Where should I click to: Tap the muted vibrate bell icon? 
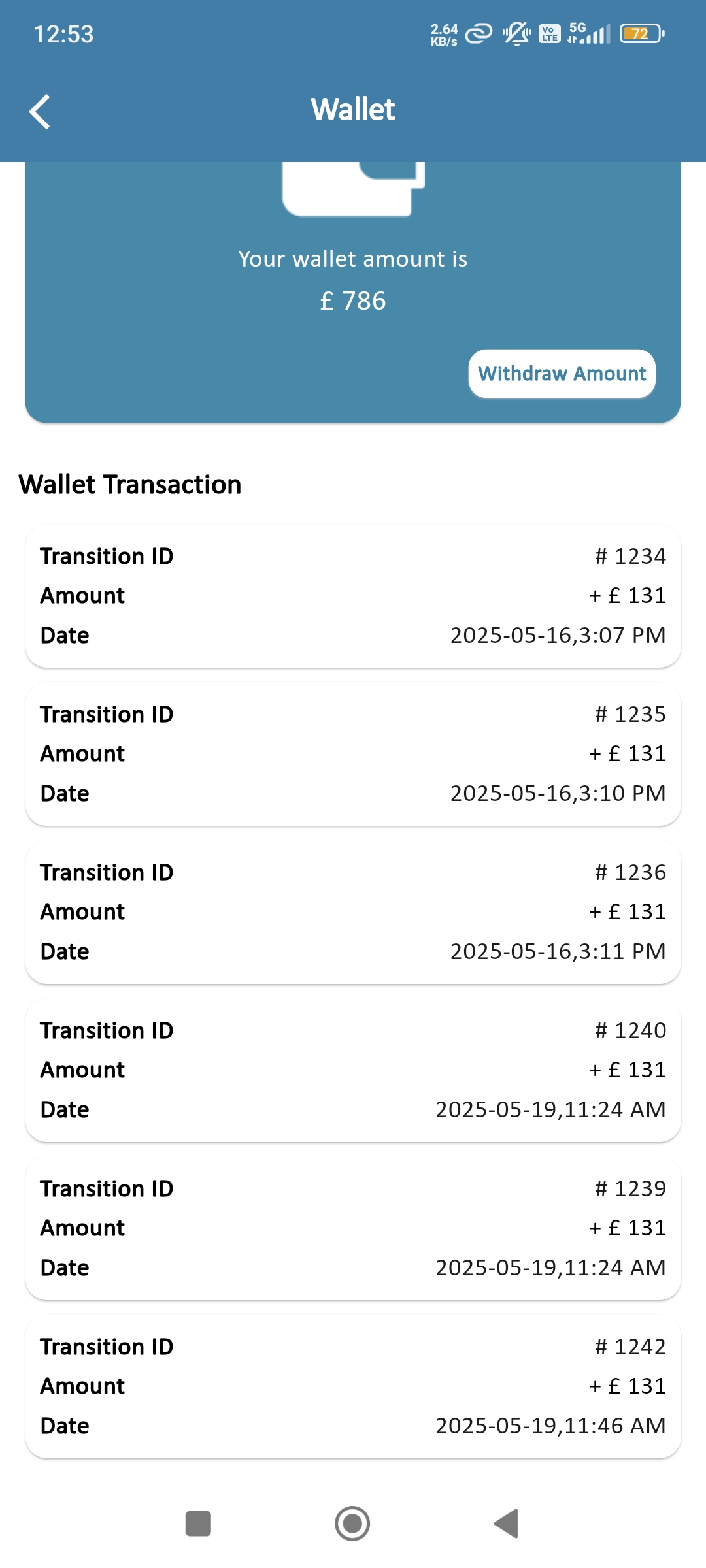[x=516, y=33]
